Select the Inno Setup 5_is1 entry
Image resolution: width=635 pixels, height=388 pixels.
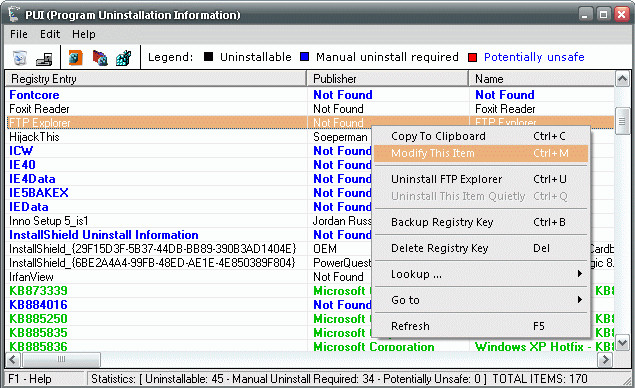coord(49,221)
